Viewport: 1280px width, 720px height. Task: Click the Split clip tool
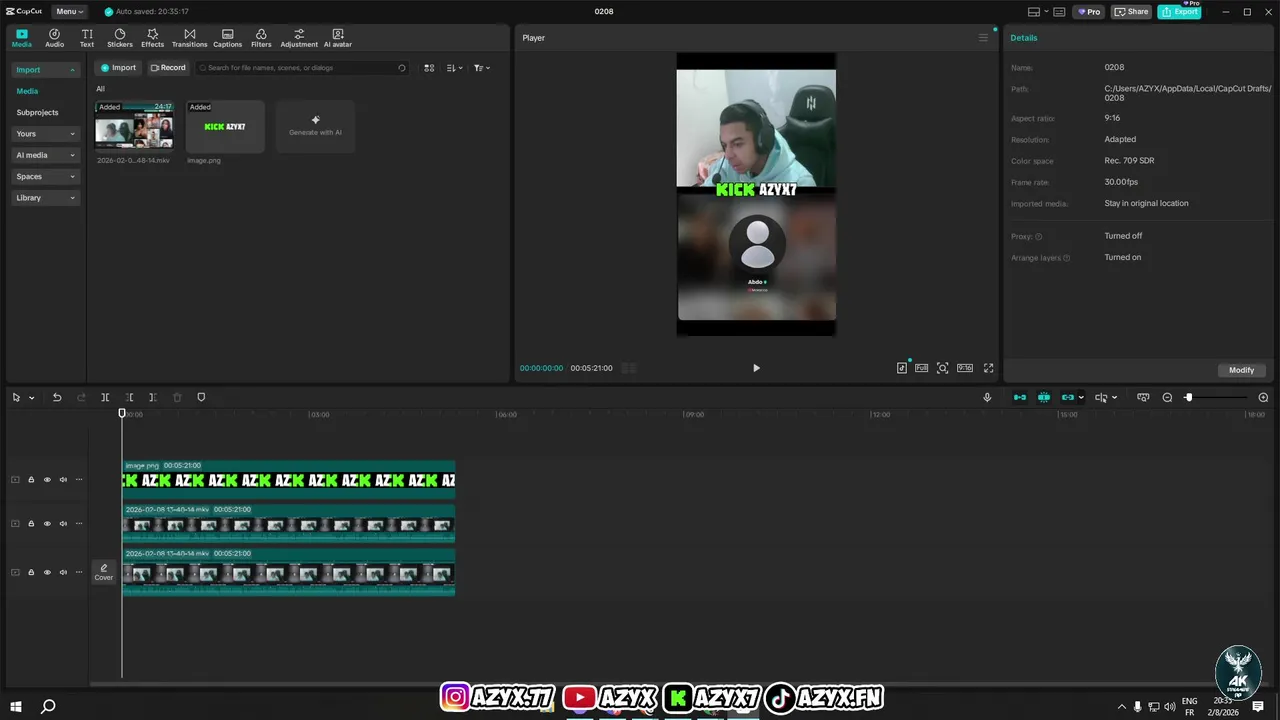[x=105, y=397]
